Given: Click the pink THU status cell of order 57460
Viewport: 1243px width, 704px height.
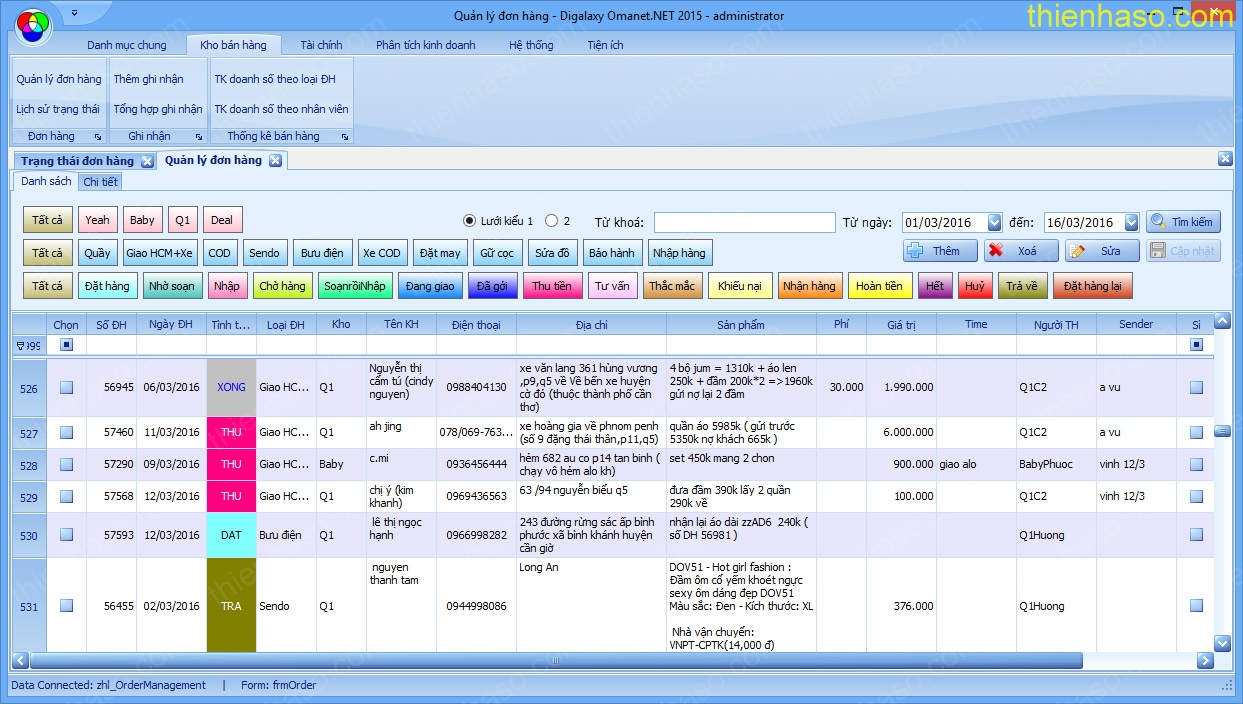Looking at the screenshot, I should (231, 433).
